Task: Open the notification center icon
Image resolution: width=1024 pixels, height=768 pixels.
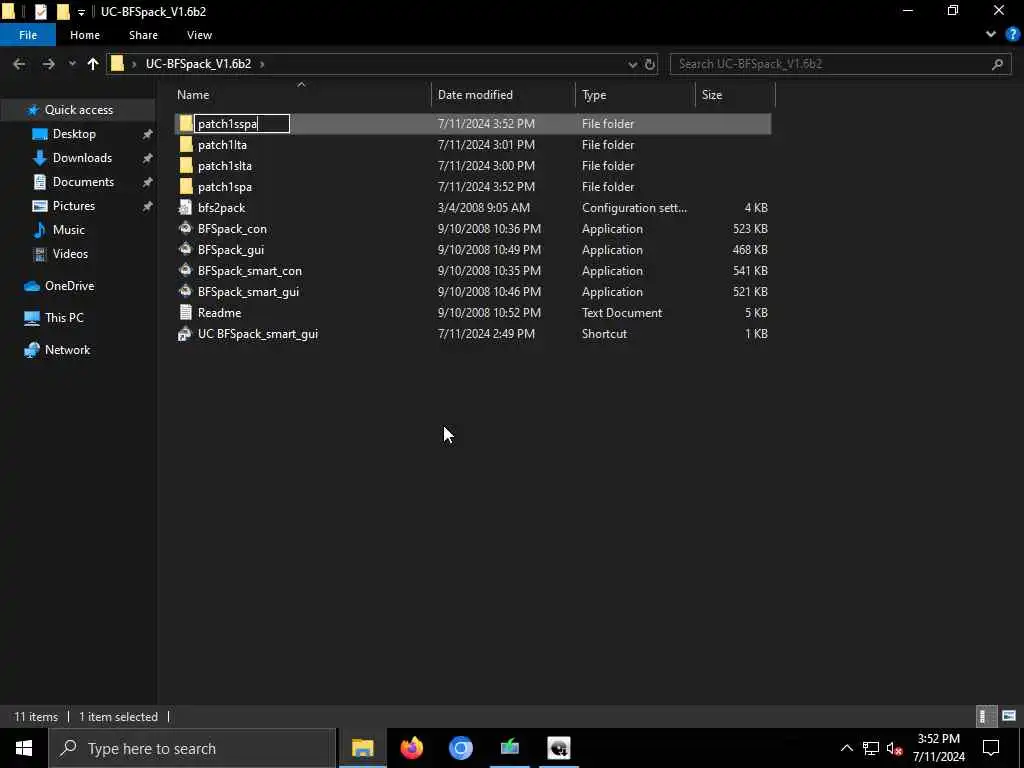Action: coord(991,748)
